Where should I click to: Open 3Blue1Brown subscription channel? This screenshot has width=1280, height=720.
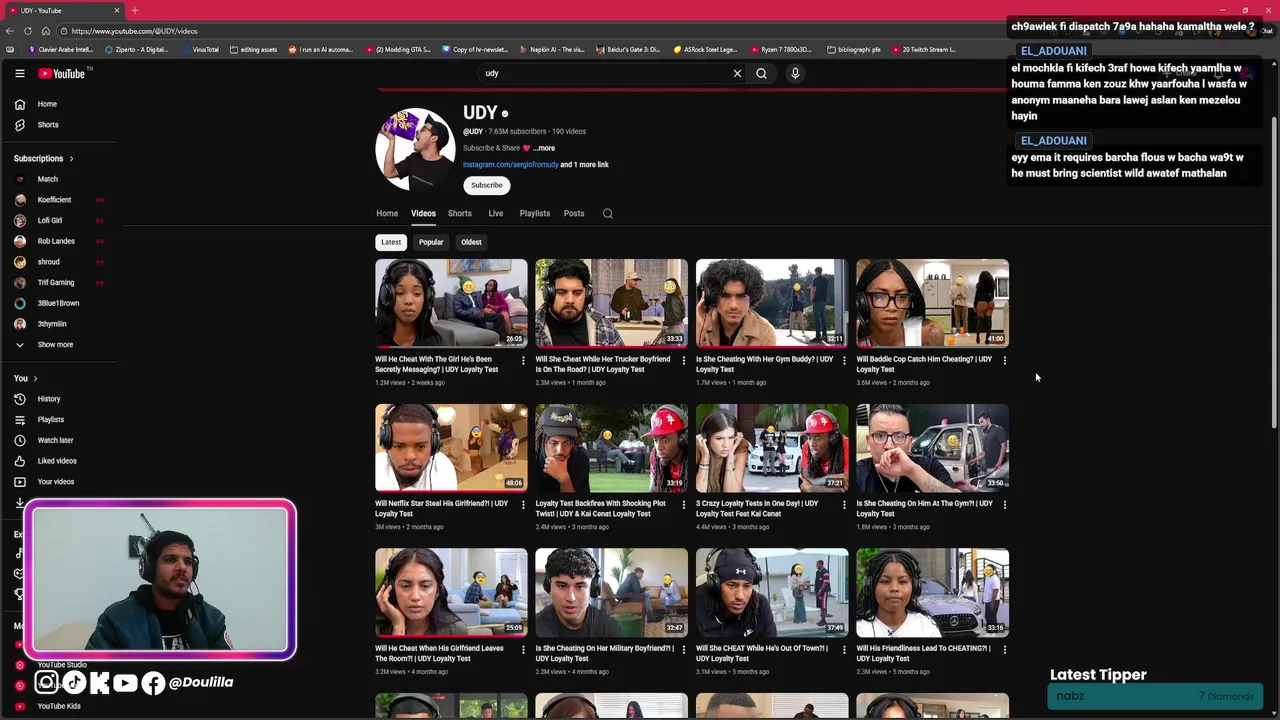58,303
